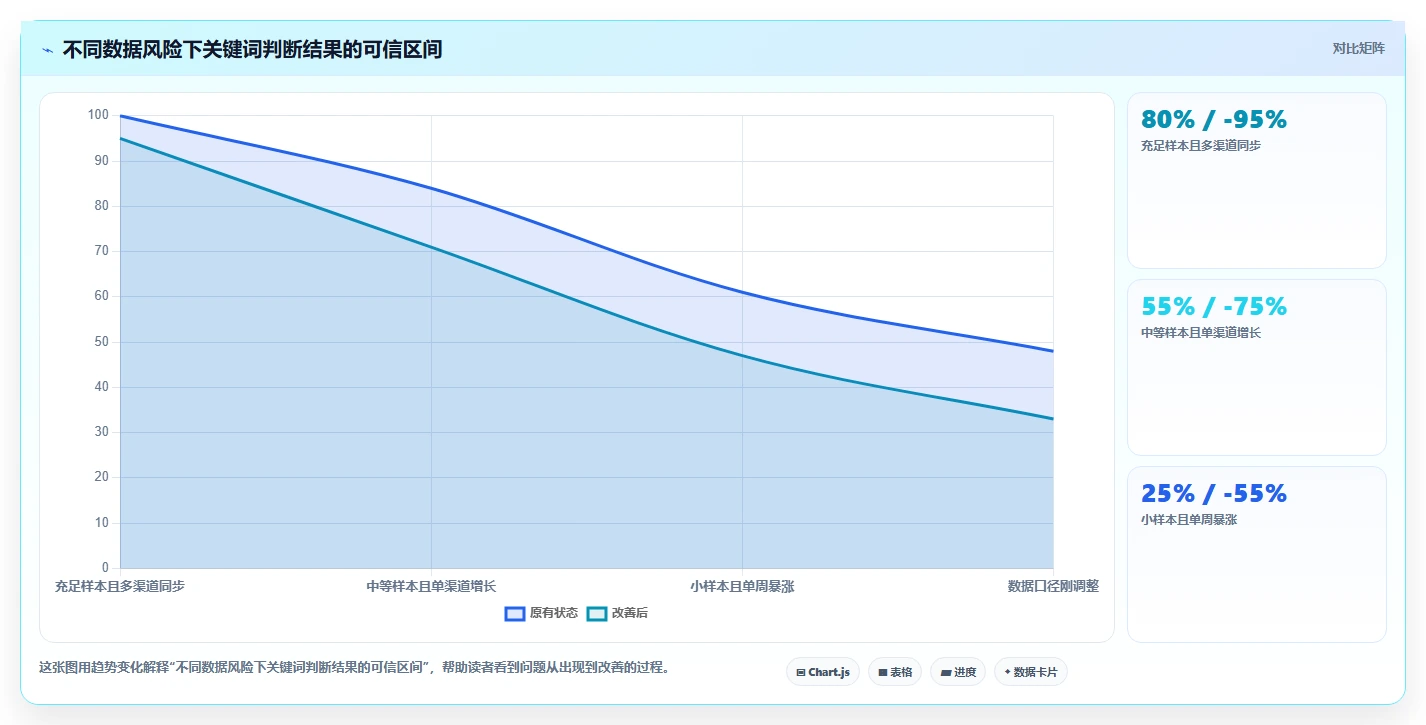Click the chart title 不同数据风险下关键词判断结果的可信区间

[x=252, y=49]
